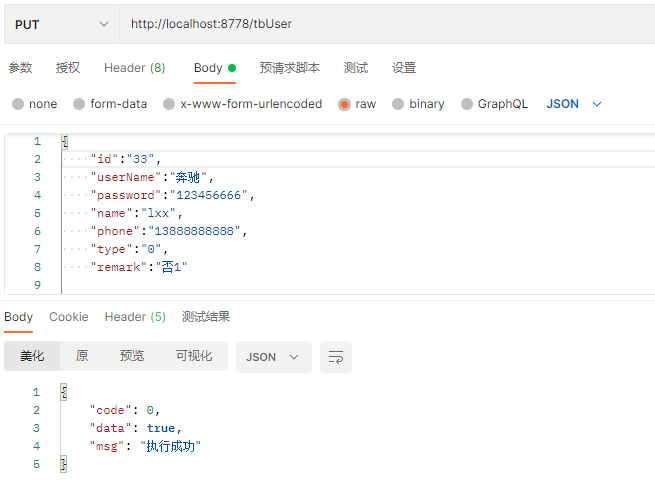Click the "name":"lxx" line
Viewport: 655px width, 491px height.
click(136, 213)
